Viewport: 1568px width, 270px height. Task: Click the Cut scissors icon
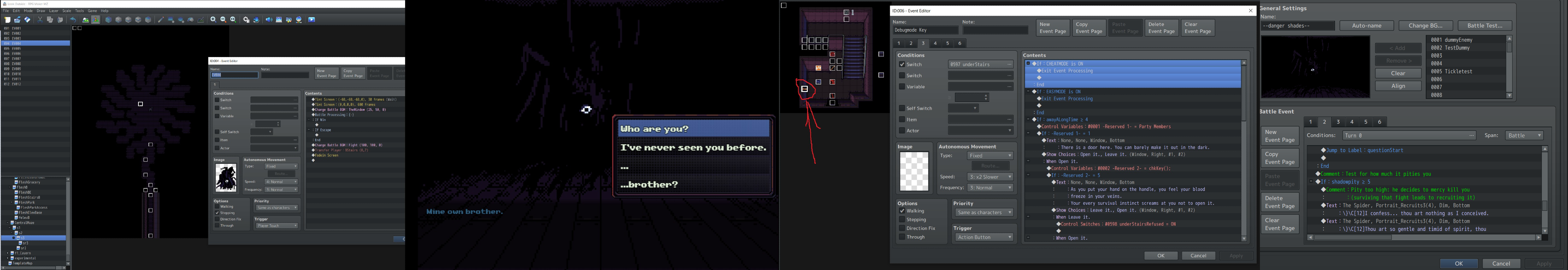pos(40,20)
